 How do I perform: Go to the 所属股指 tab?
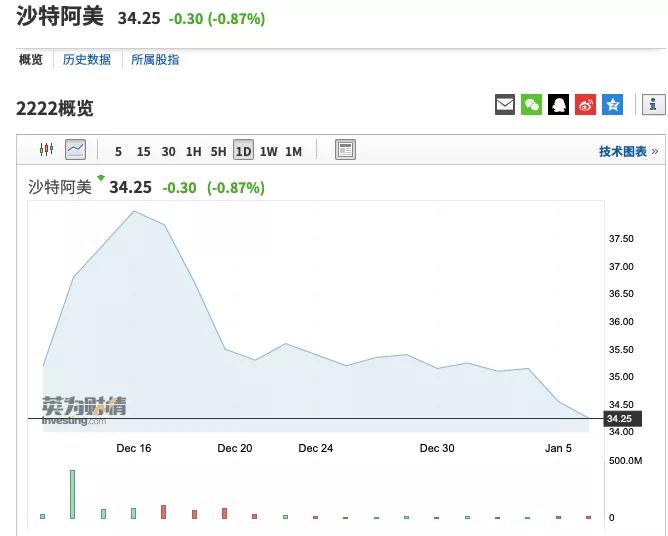pos(156,60)
